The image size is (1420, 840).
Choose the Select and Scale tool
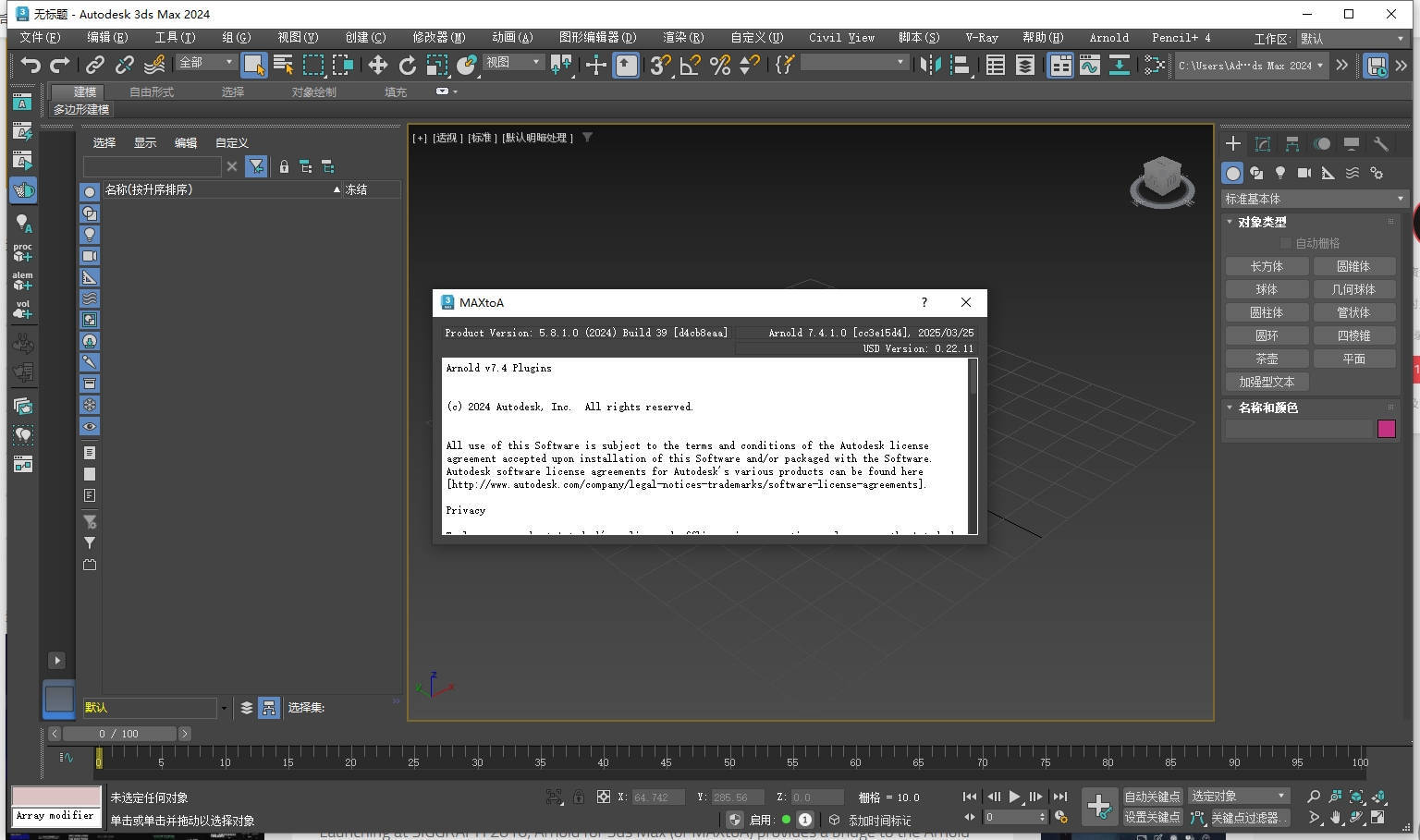(437, 65)
